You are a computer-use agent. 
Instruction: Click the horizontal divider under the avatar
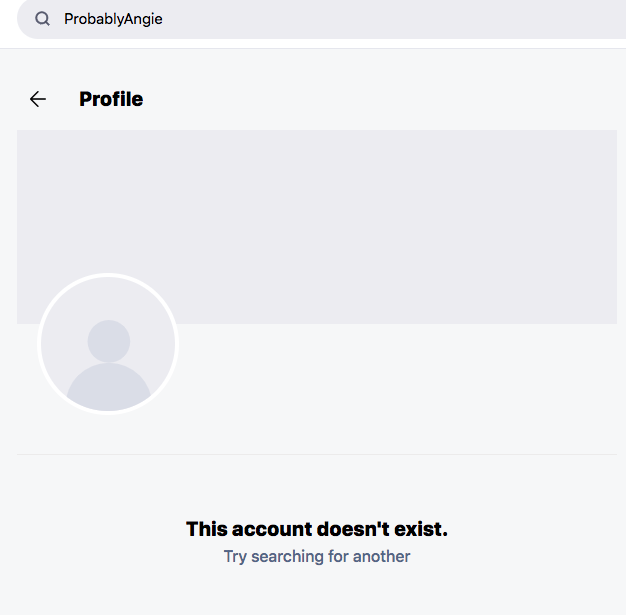click(x=317, y=454)
